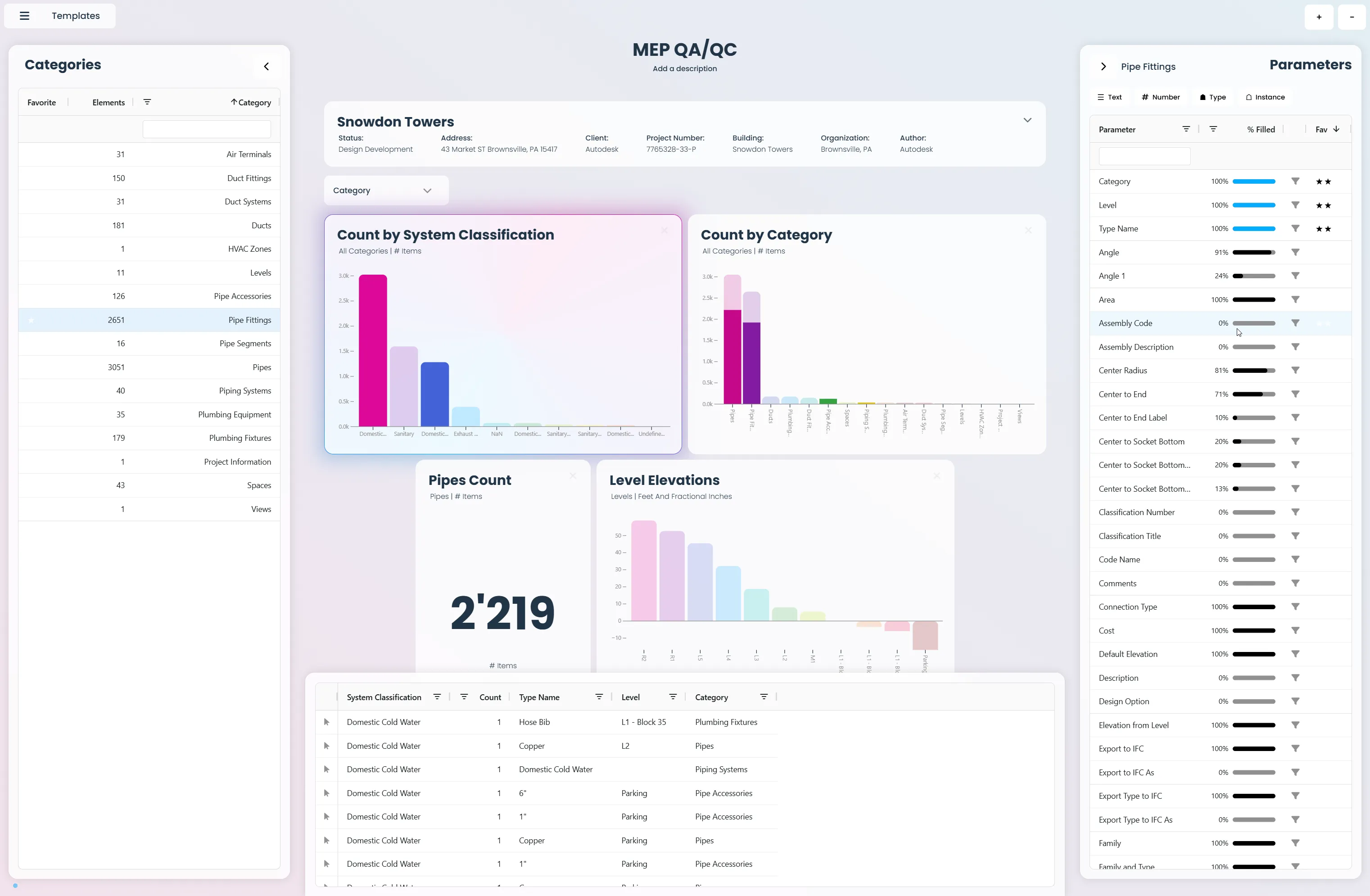
Task: Click the Add a description link
Action: pyautogui.click(x=684, y=68)
